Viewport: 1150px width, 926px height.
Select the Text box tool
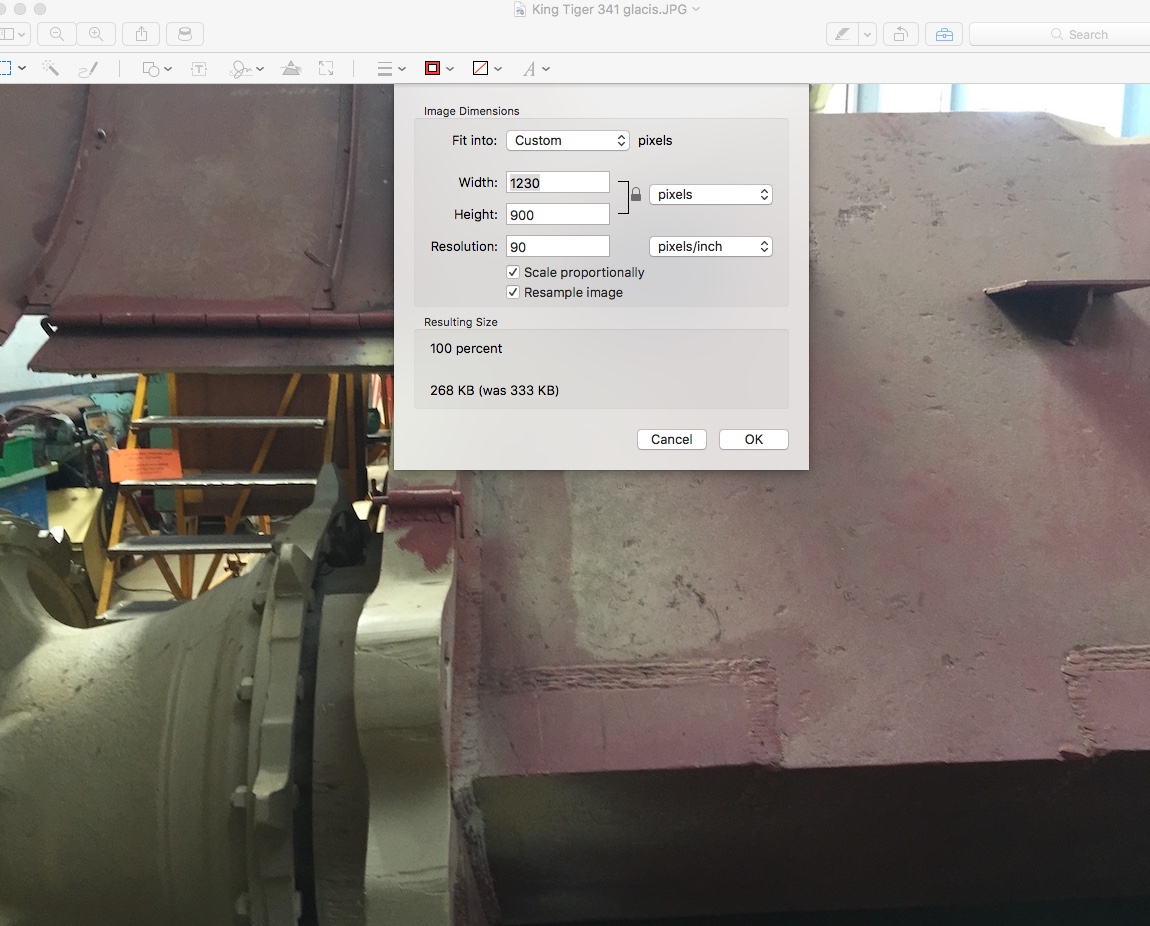[x=199, y=69]
